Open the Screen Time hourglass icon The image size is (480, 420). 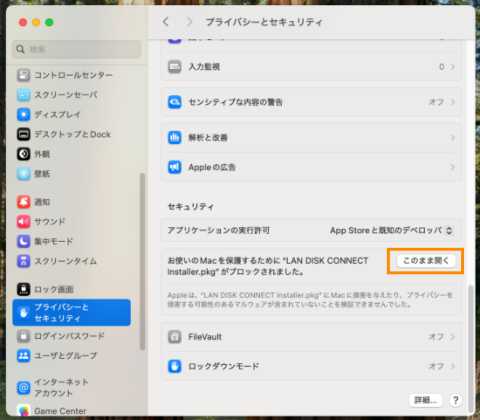[23, 261]
